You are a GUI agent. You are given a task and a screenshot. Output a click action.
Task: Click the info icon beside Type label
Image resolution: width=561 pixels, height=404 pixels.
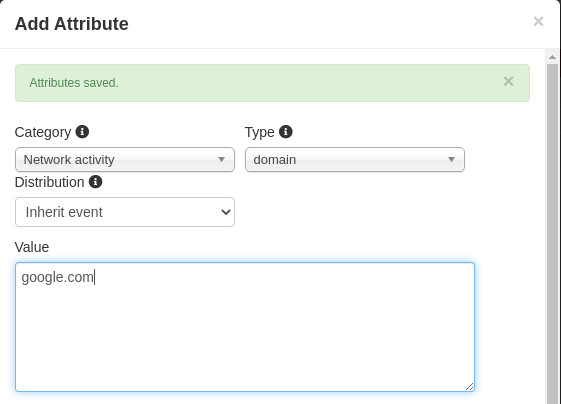coord(286,132)
